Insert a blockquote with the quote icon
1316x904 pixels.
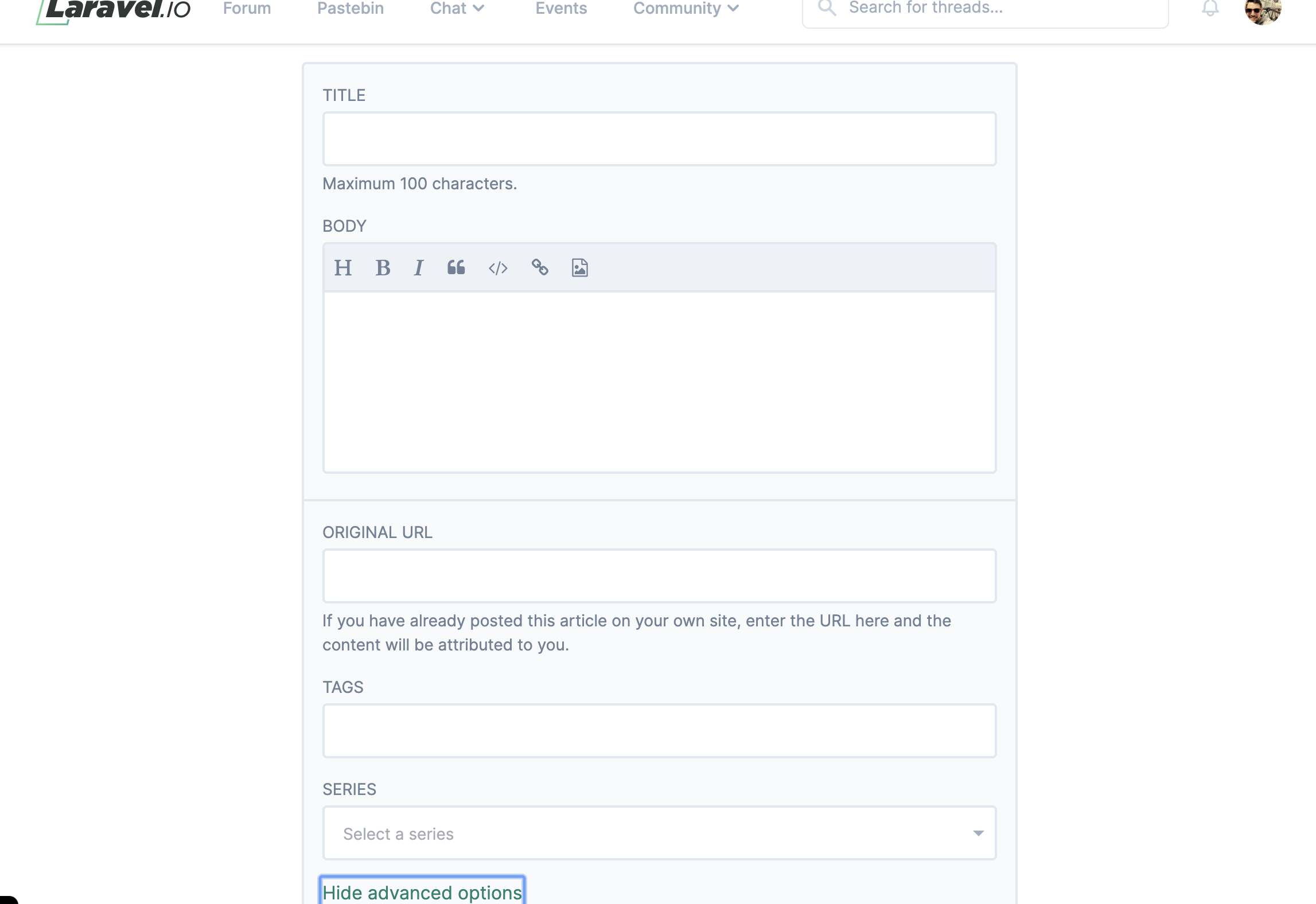(456, 268)
